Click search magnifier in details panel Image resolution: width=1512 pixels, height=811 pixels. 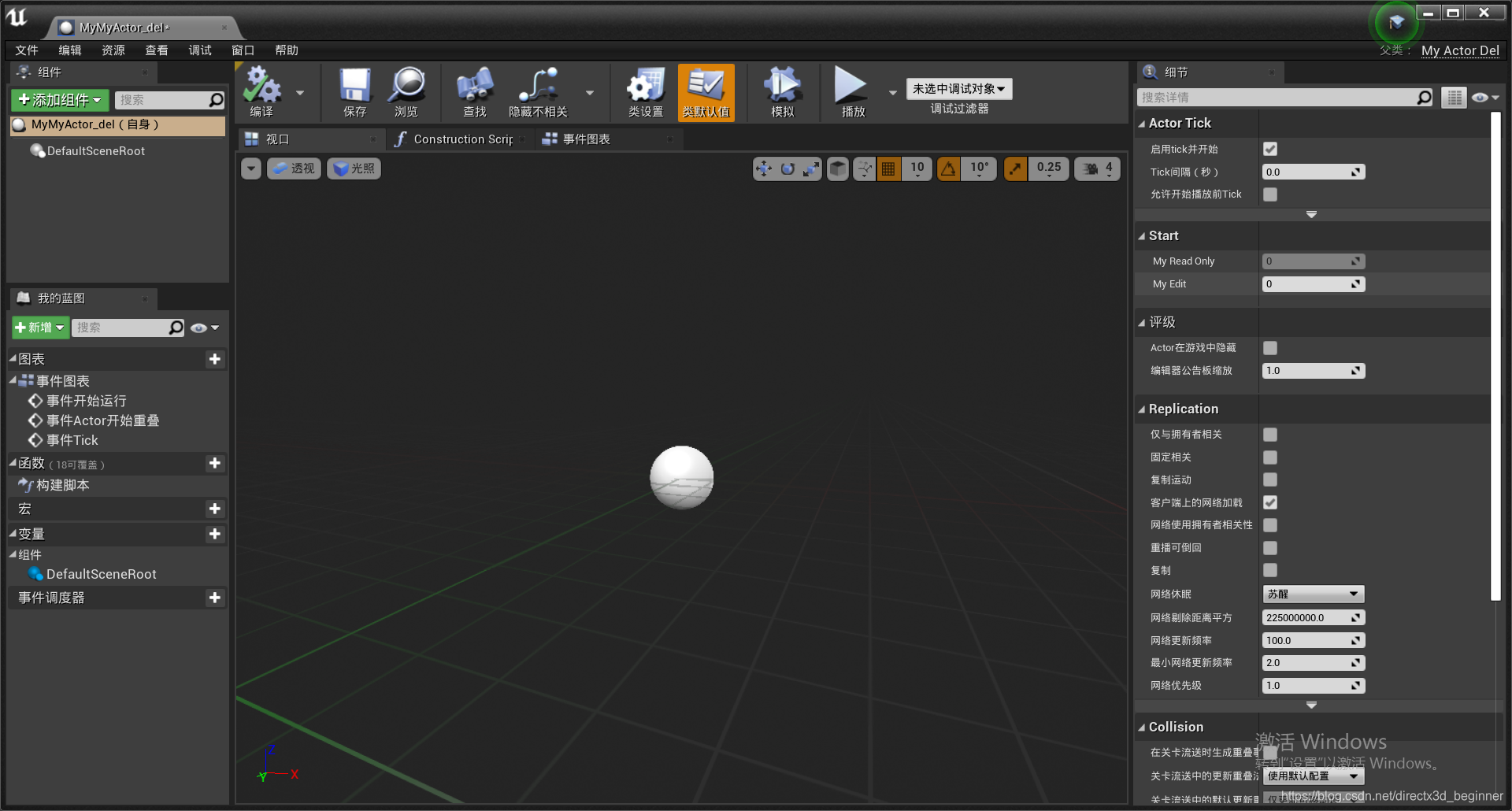(1424, 98)
